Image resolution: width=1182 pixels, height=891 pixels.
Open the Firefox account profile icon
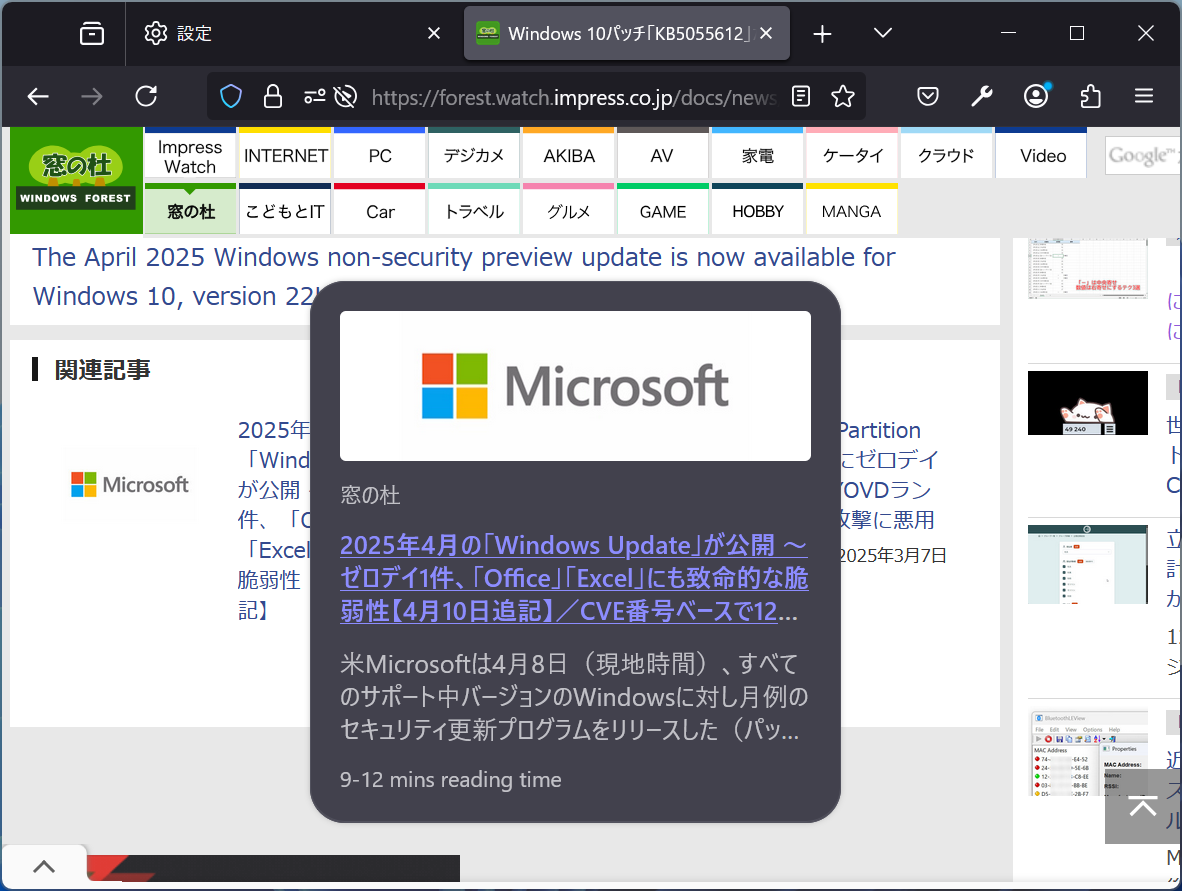pos(1035,96)
